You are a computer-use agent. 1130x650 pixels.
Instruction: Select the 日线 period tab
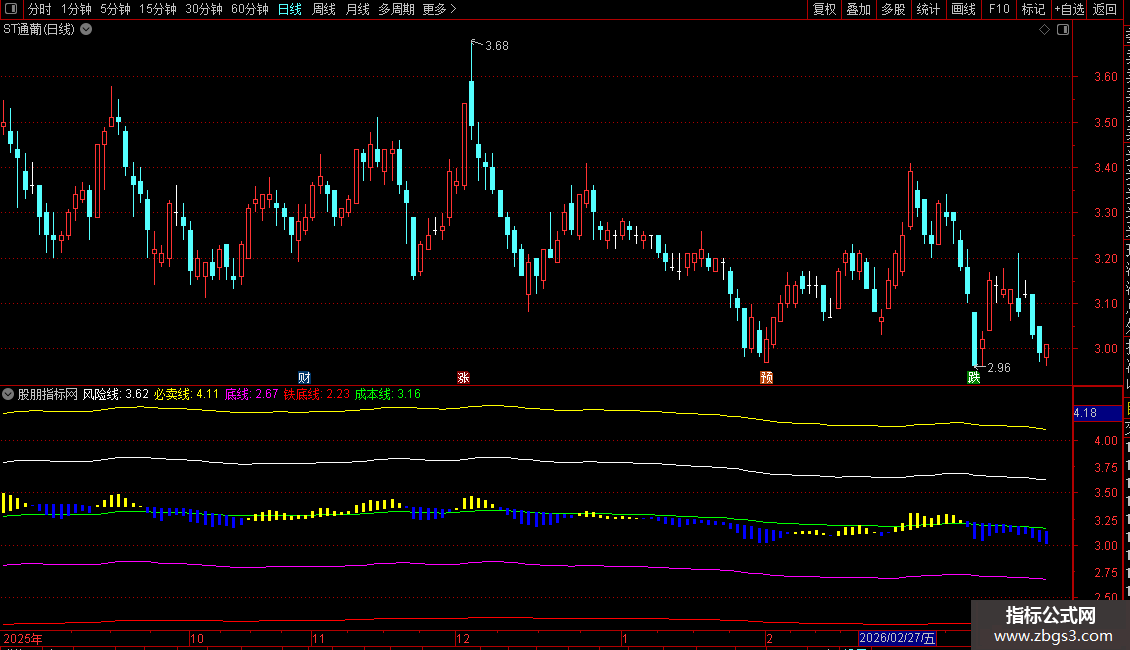pyautogui.click(x=290, y=9)
